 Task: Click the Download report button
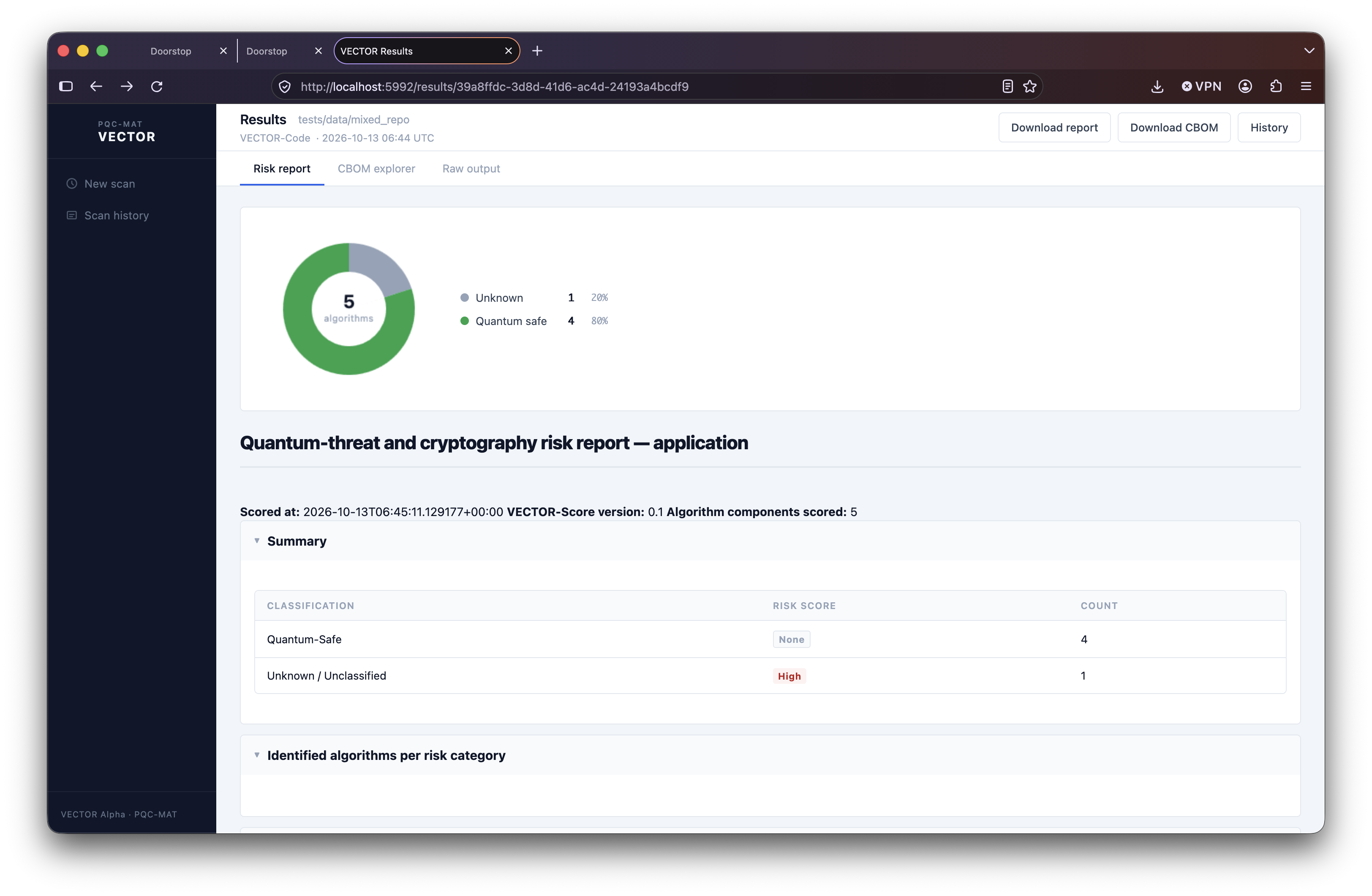coord(1054,128)
